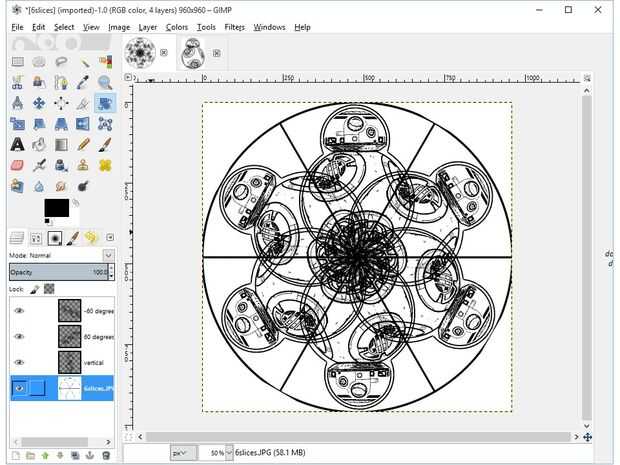Select the Ellipse Select tool

click(x=39, y=62)
